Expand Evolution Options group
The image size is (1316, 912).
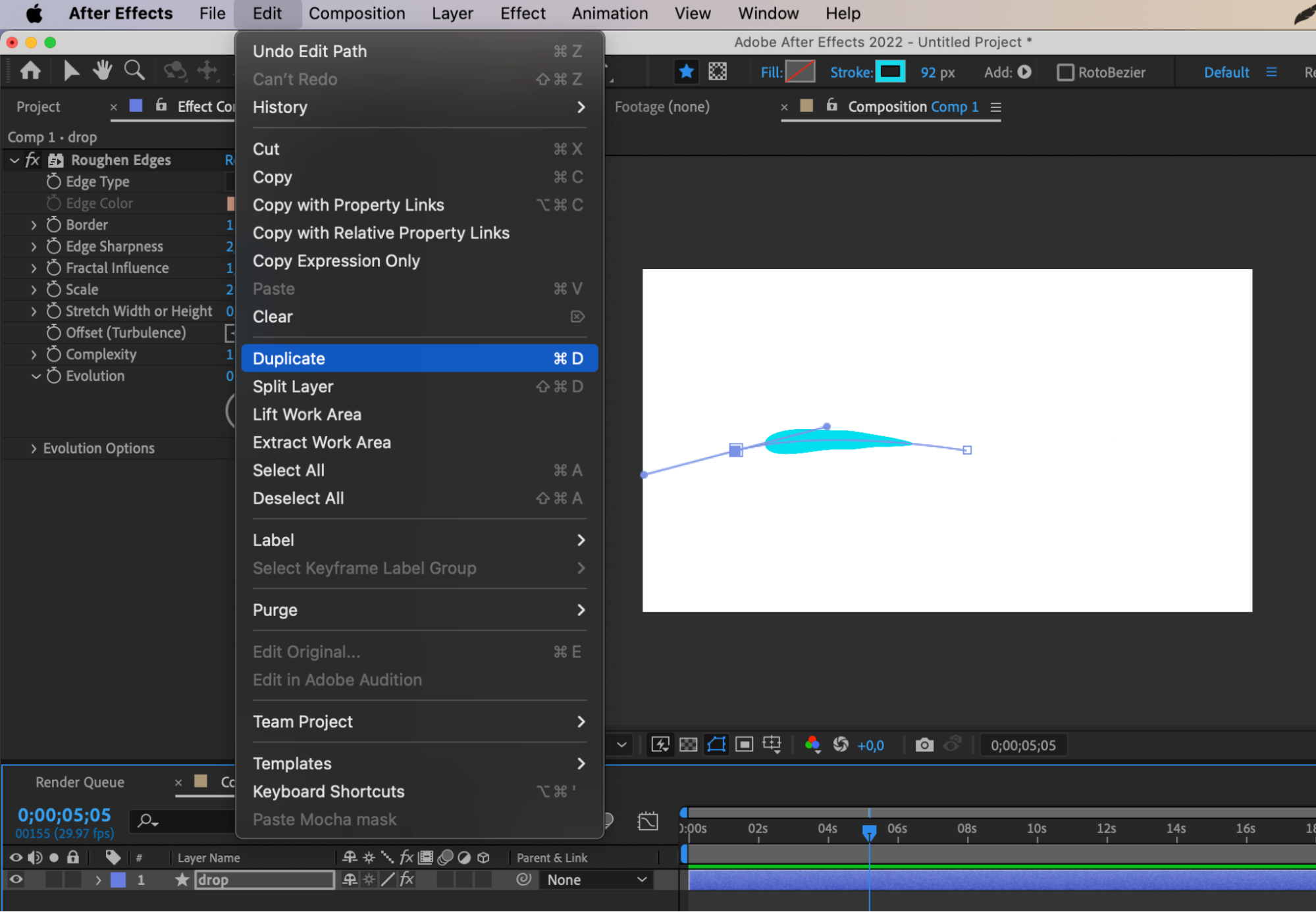pos(34,448)
